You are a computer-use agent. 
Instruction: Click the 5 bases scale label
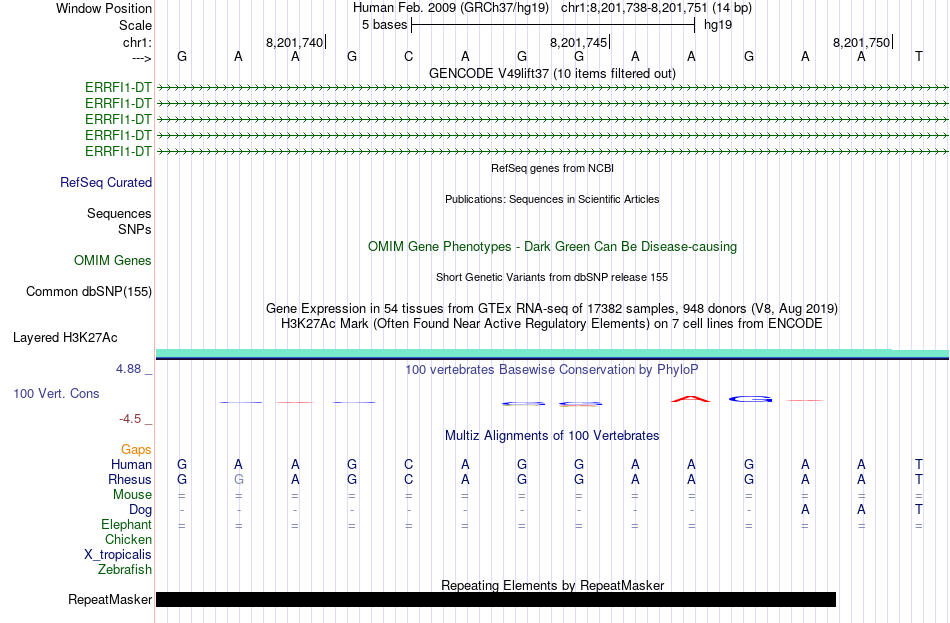point(385,25)
